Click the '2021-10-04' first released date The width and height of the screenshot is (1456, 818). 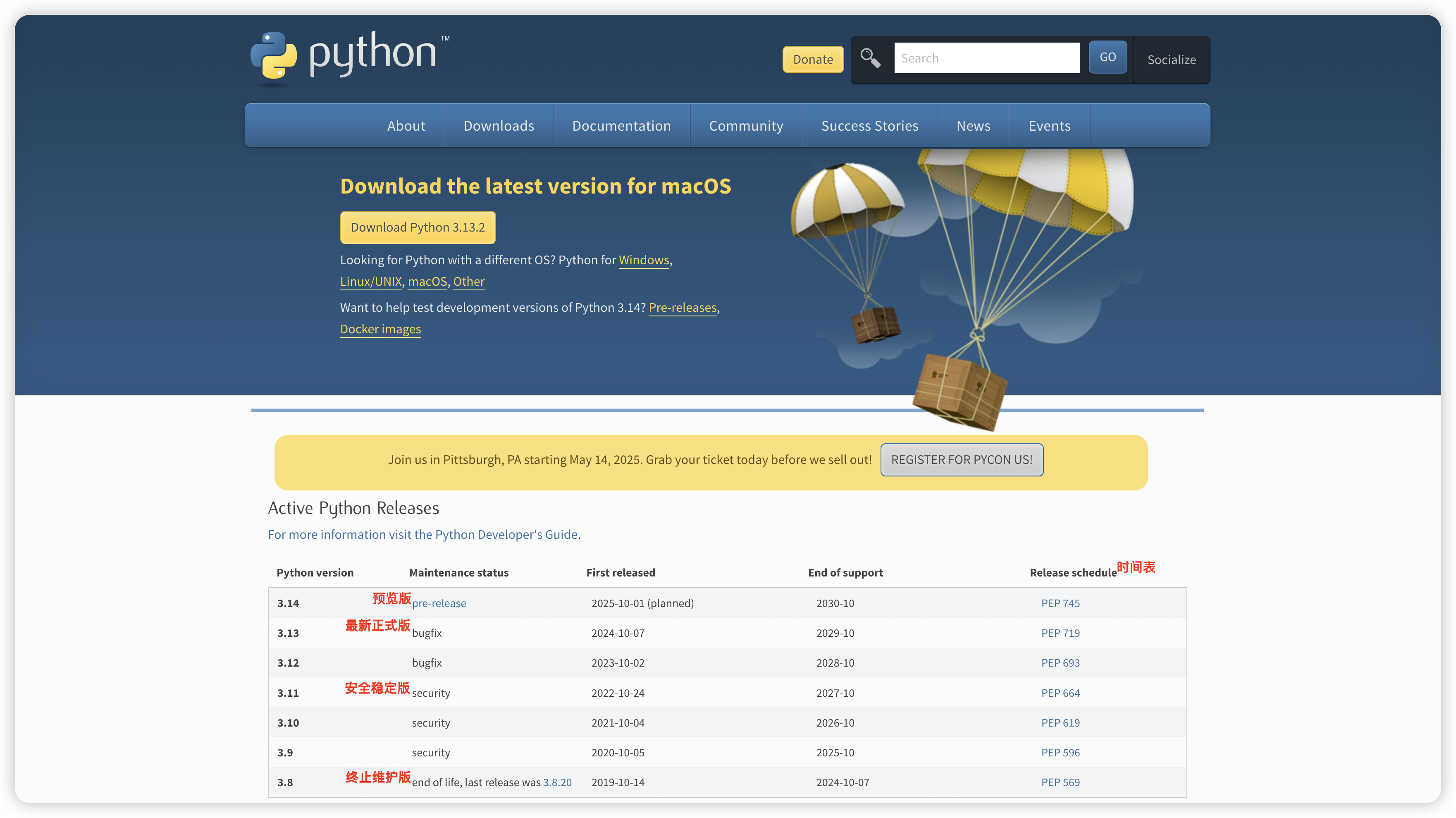[x=618, y=722]
